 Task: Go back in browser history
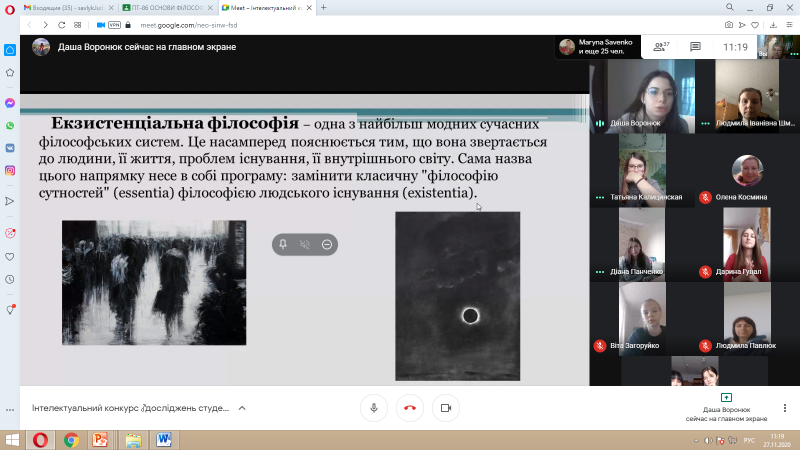tap(30, 25)
